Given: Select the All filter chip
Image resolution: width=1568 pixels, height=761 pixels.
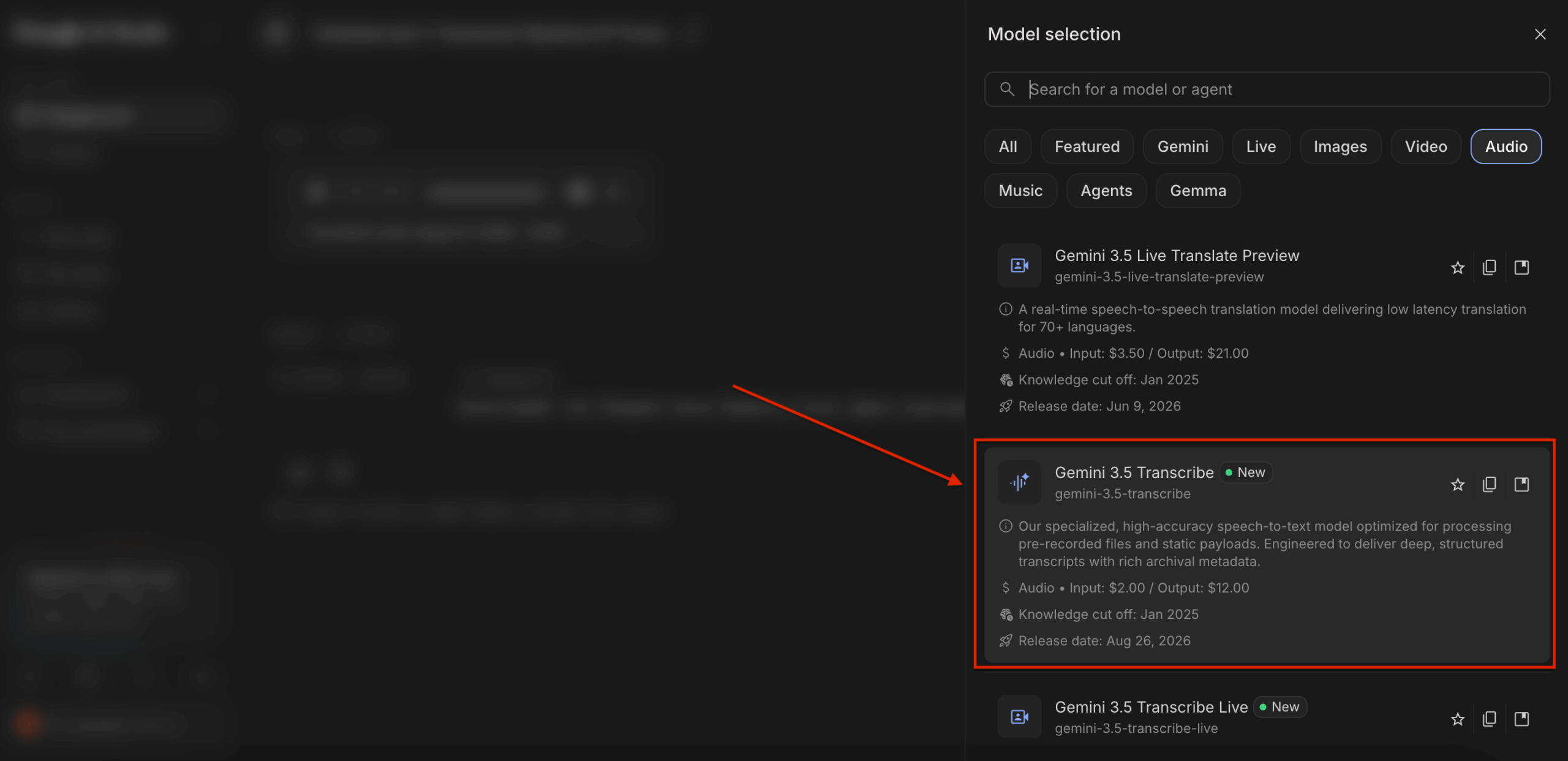Looking at the screenshot, I should pos(1008,146).
